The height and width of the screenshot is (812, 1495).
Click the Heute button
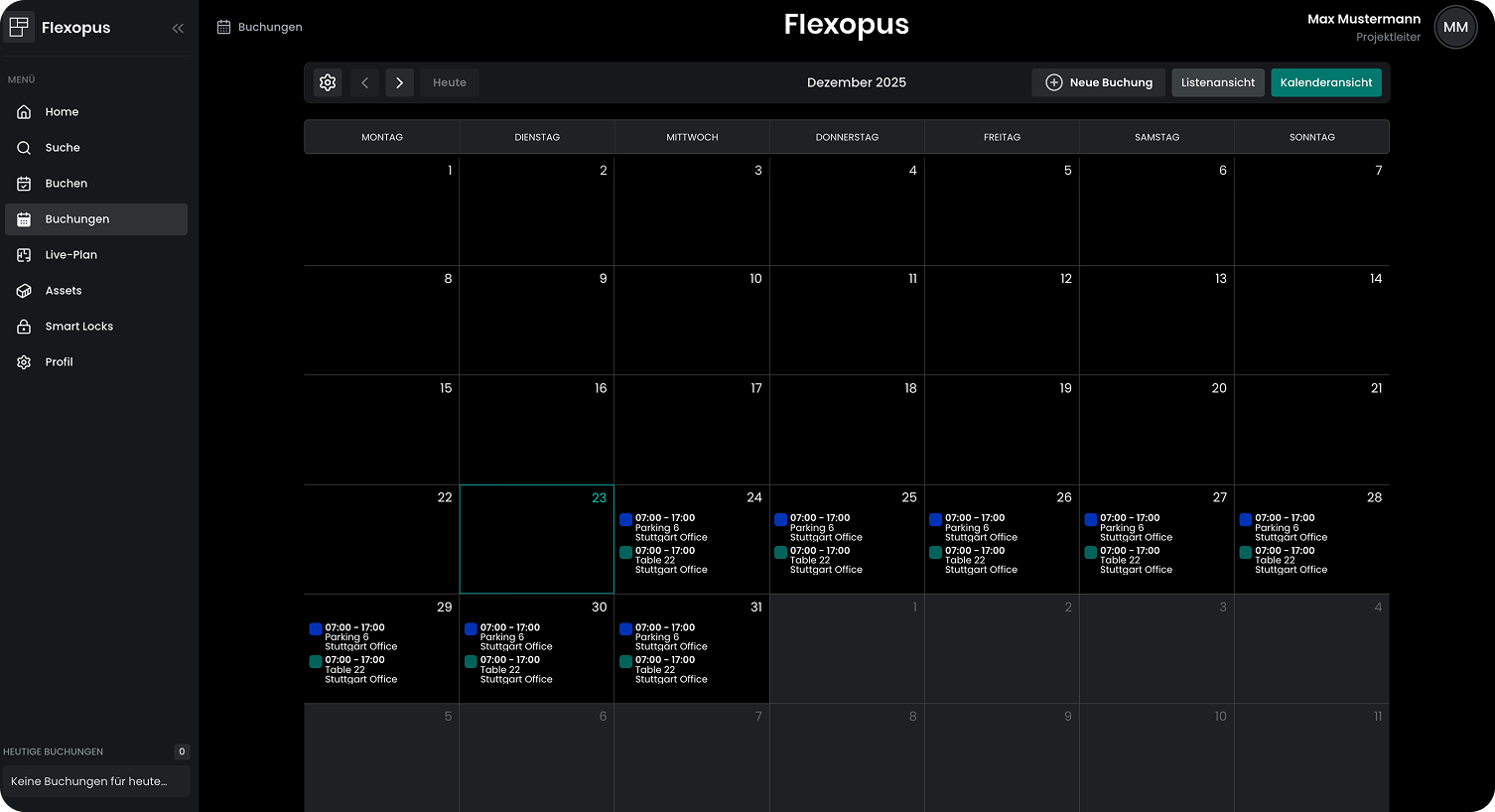coord(449,82)
